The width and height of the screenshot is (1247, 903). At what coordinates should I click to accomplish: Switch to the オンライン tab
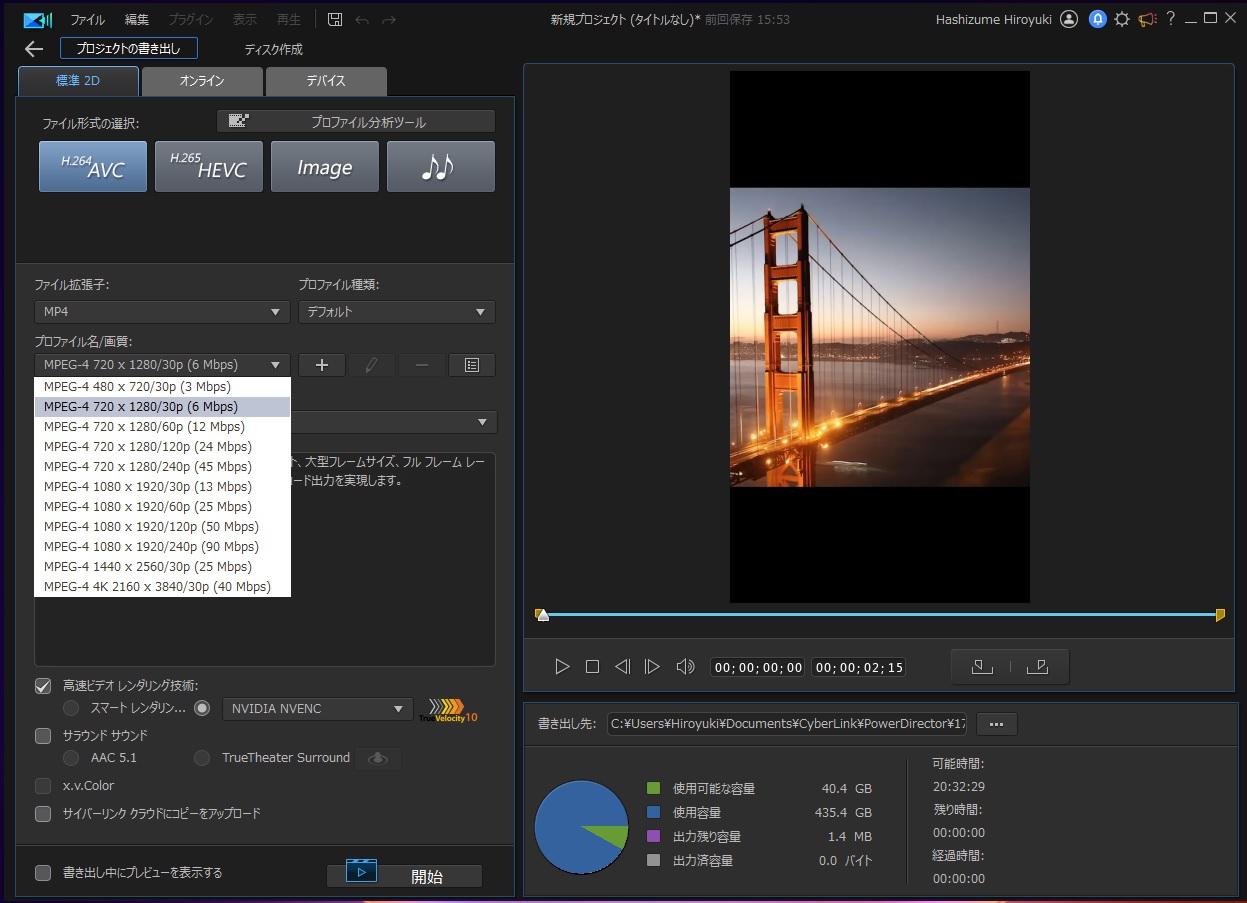[202, 81]
